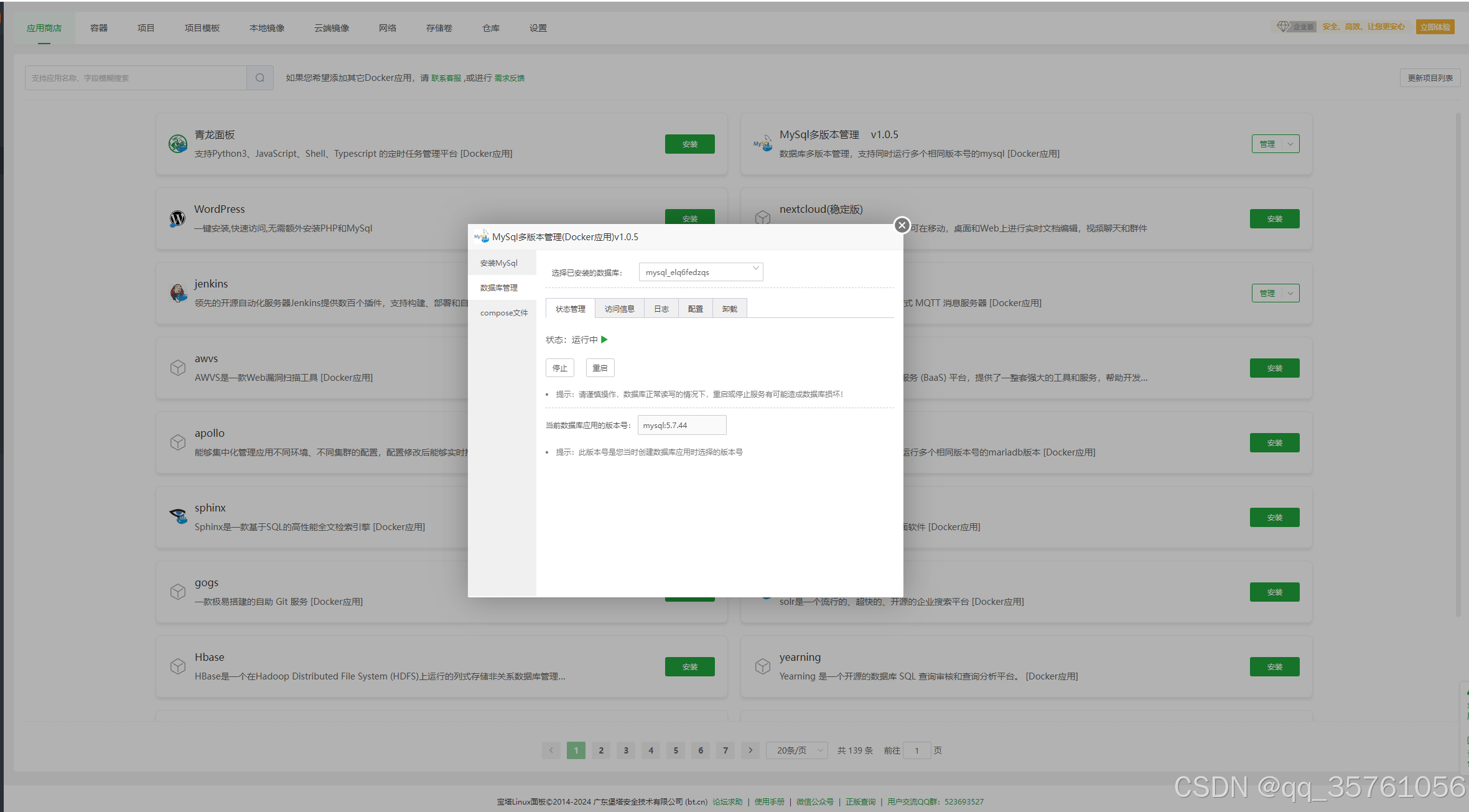Click the next page arrow in pagination
Screen dimensions: 1469x812
click(x=750, y=750)
